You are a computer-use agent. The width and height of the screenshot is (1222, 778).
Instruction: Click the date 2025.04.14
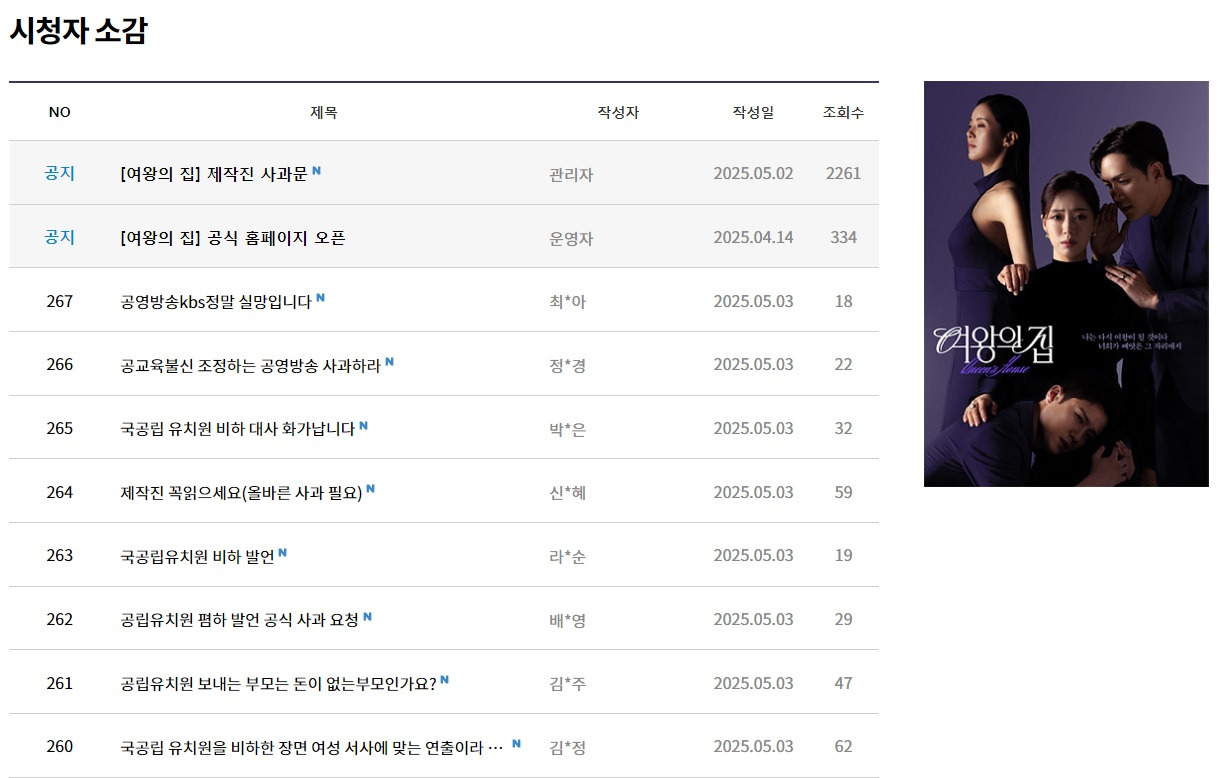coord(753,238)
